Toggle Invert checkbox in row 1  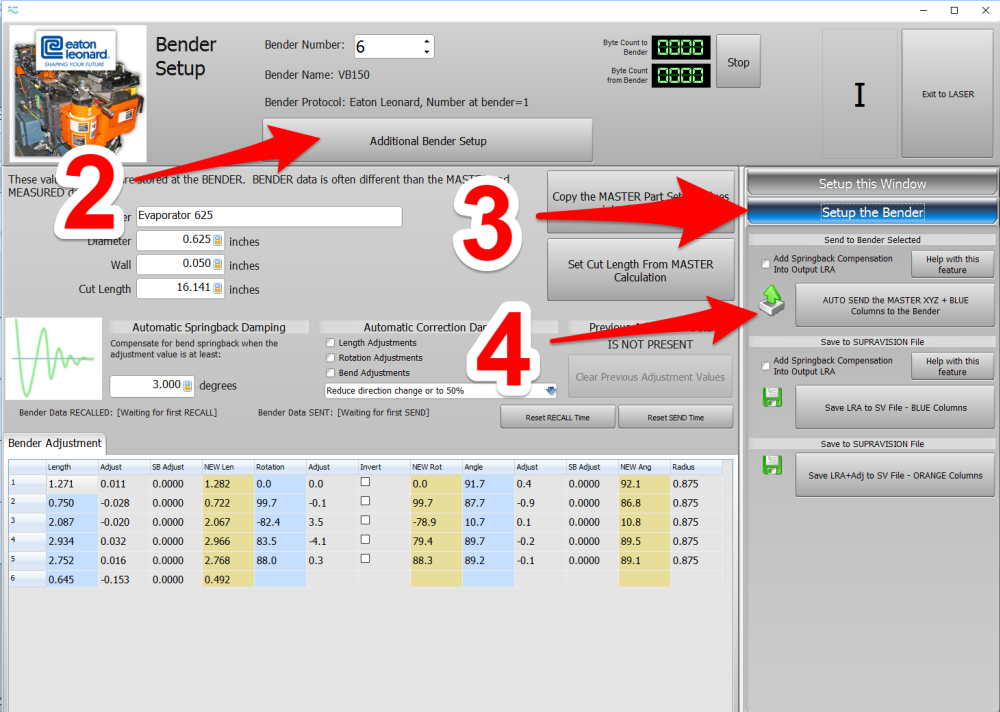pos(365,482)
